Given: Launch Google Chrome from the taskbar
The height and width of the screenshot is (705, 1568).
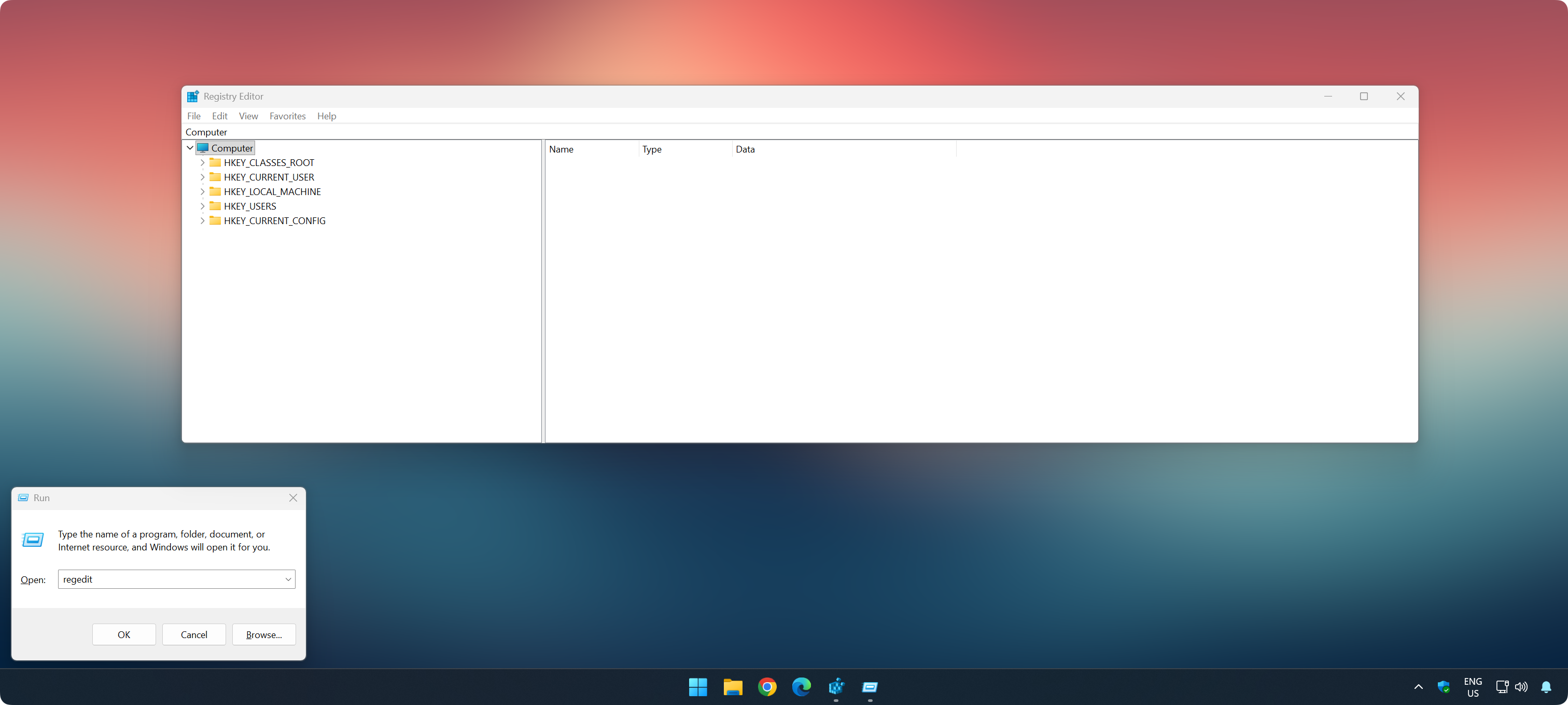Looking at the screenshot, I should 767,687.
